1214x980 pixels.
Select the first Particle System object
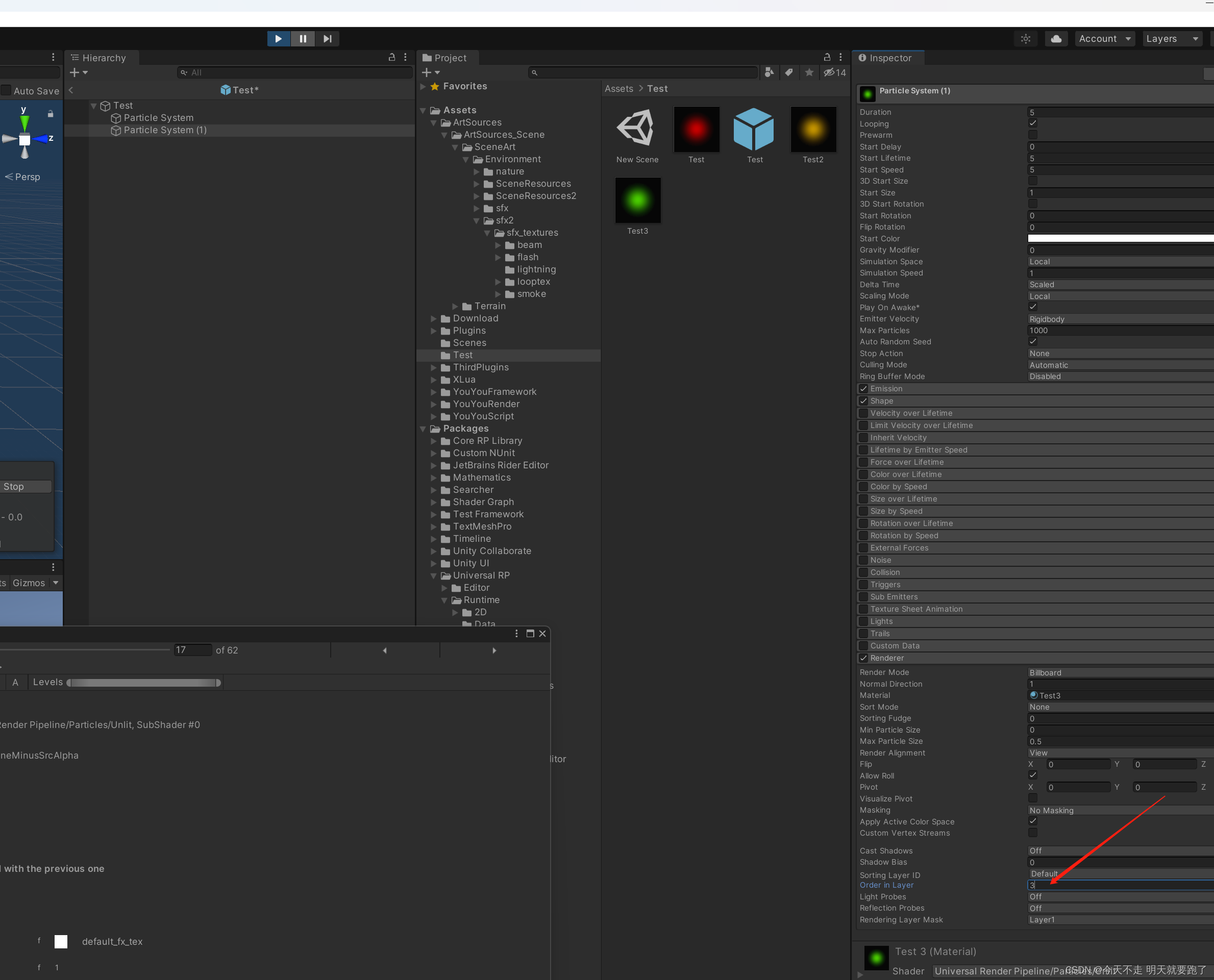tap(158, 117)
